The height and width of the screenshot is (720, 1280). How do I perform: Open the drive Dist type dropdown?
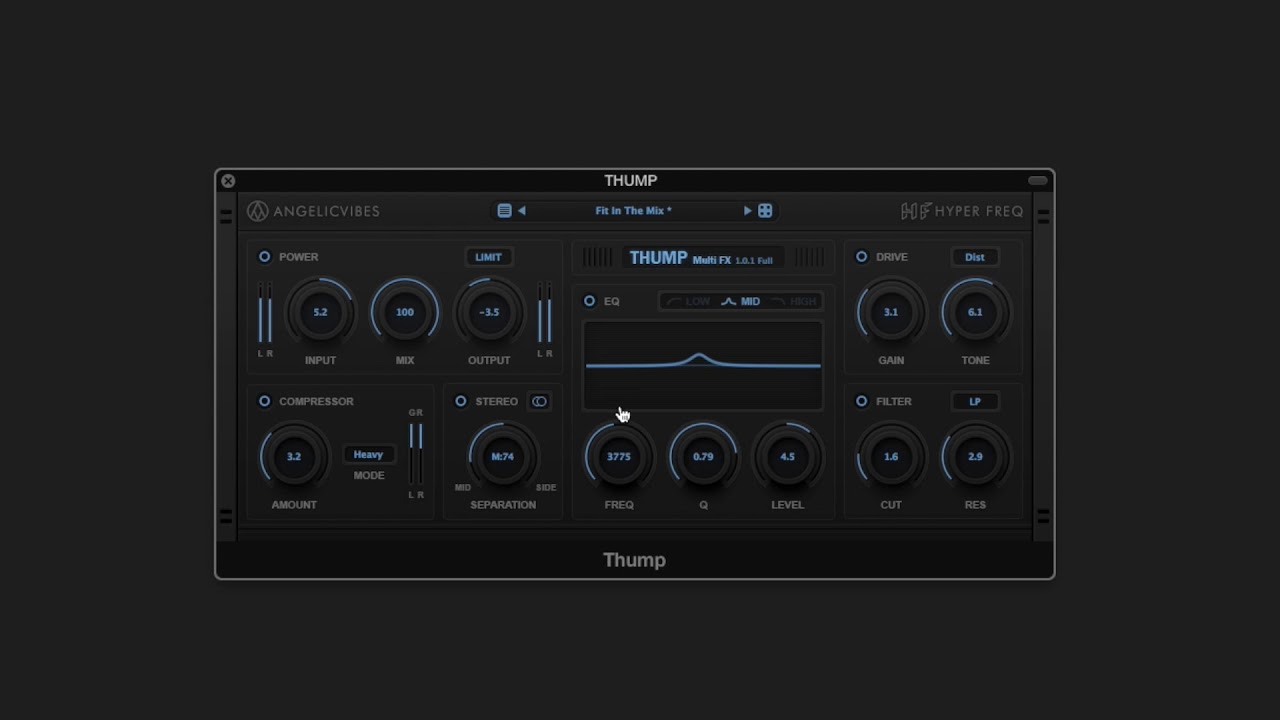[975, 257]
